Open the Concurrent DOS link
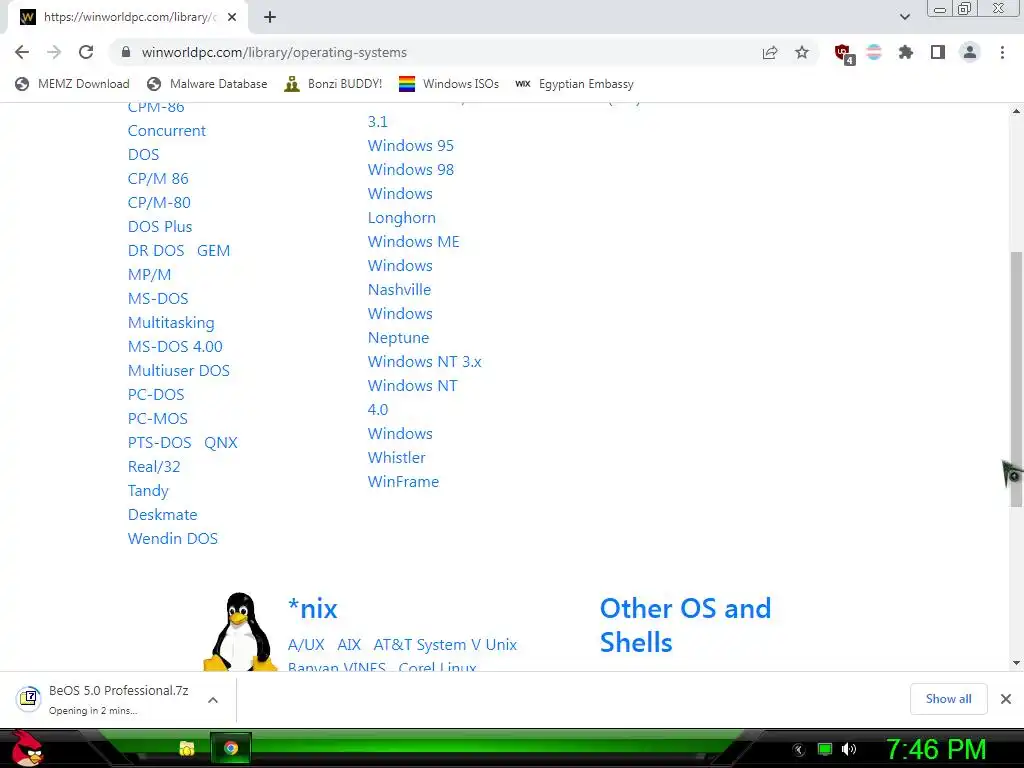This screenshot has width=1024, height=768. [167, 142]
